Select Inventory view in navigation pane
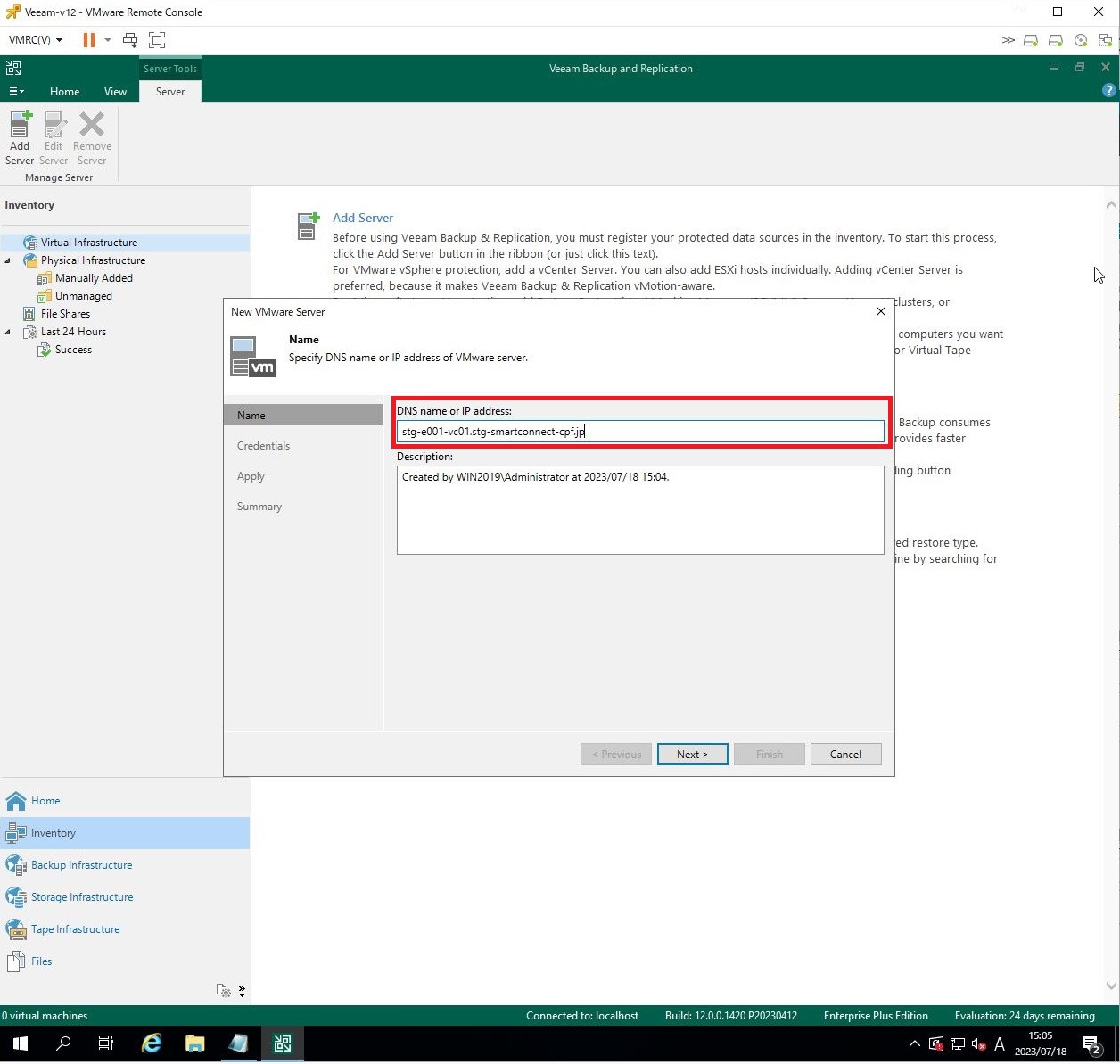Viewport: 1120px width, 1064px height. pos(125,833)
